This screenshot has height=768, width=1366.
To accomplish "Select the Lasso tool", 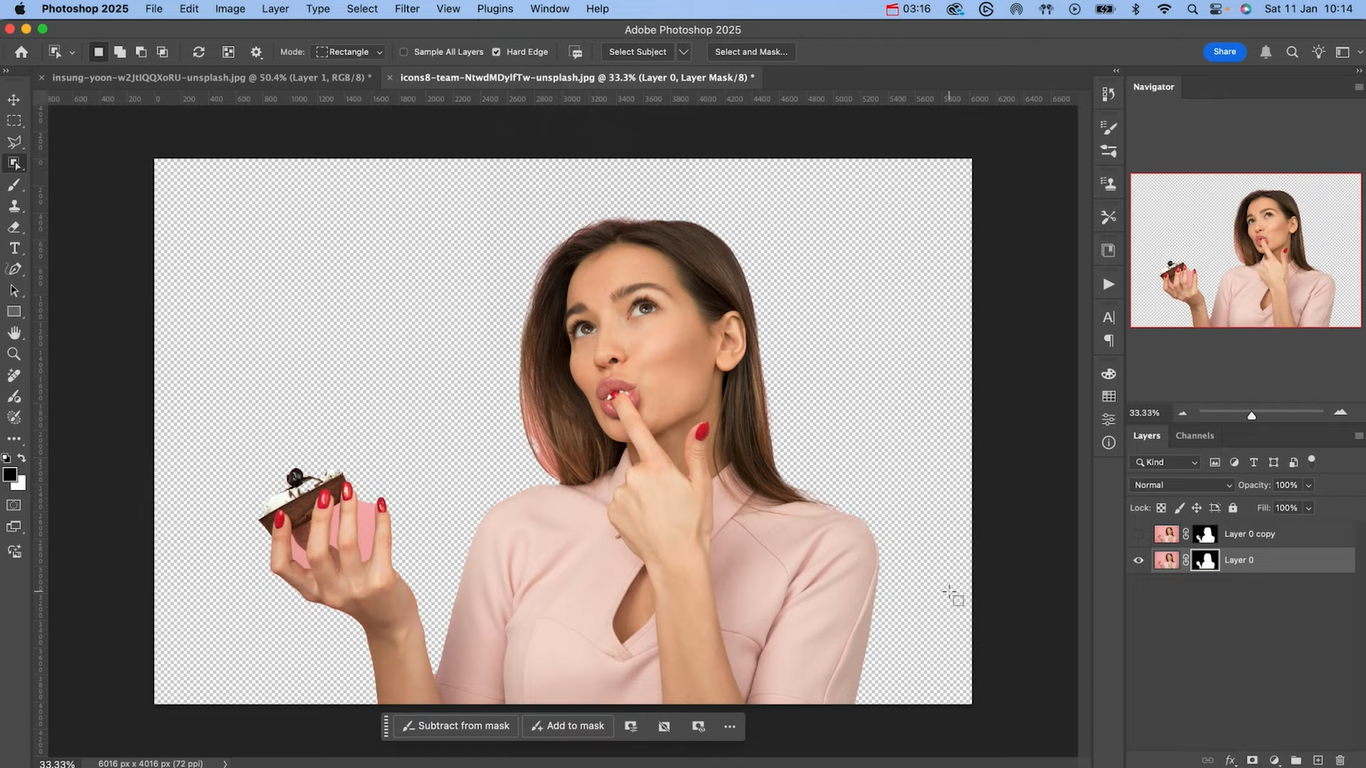I will pyautogui.click(x=14, y=140).
